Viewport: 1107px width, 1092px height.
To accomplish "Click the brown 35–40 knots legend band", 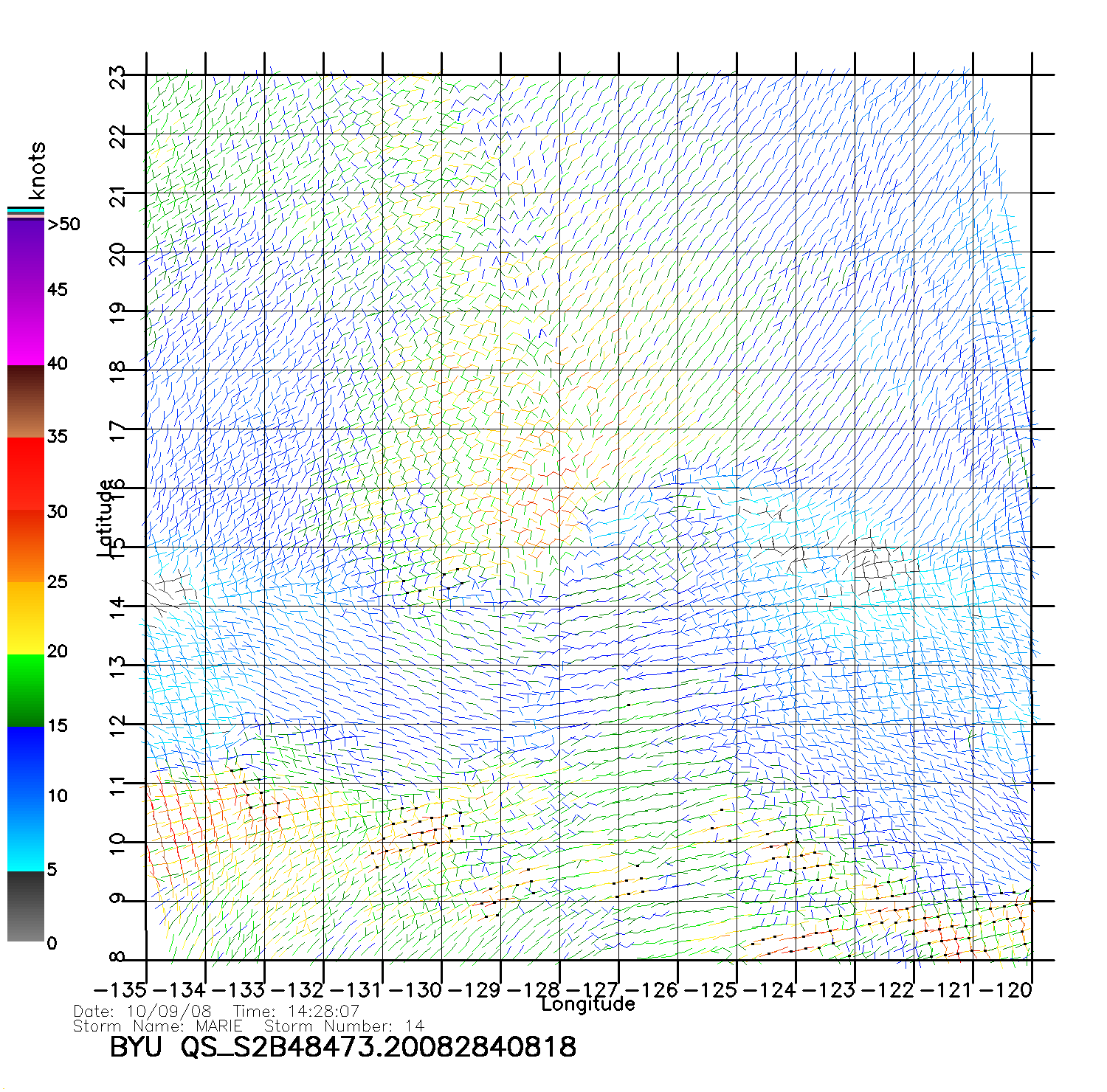I will point(25,401).
